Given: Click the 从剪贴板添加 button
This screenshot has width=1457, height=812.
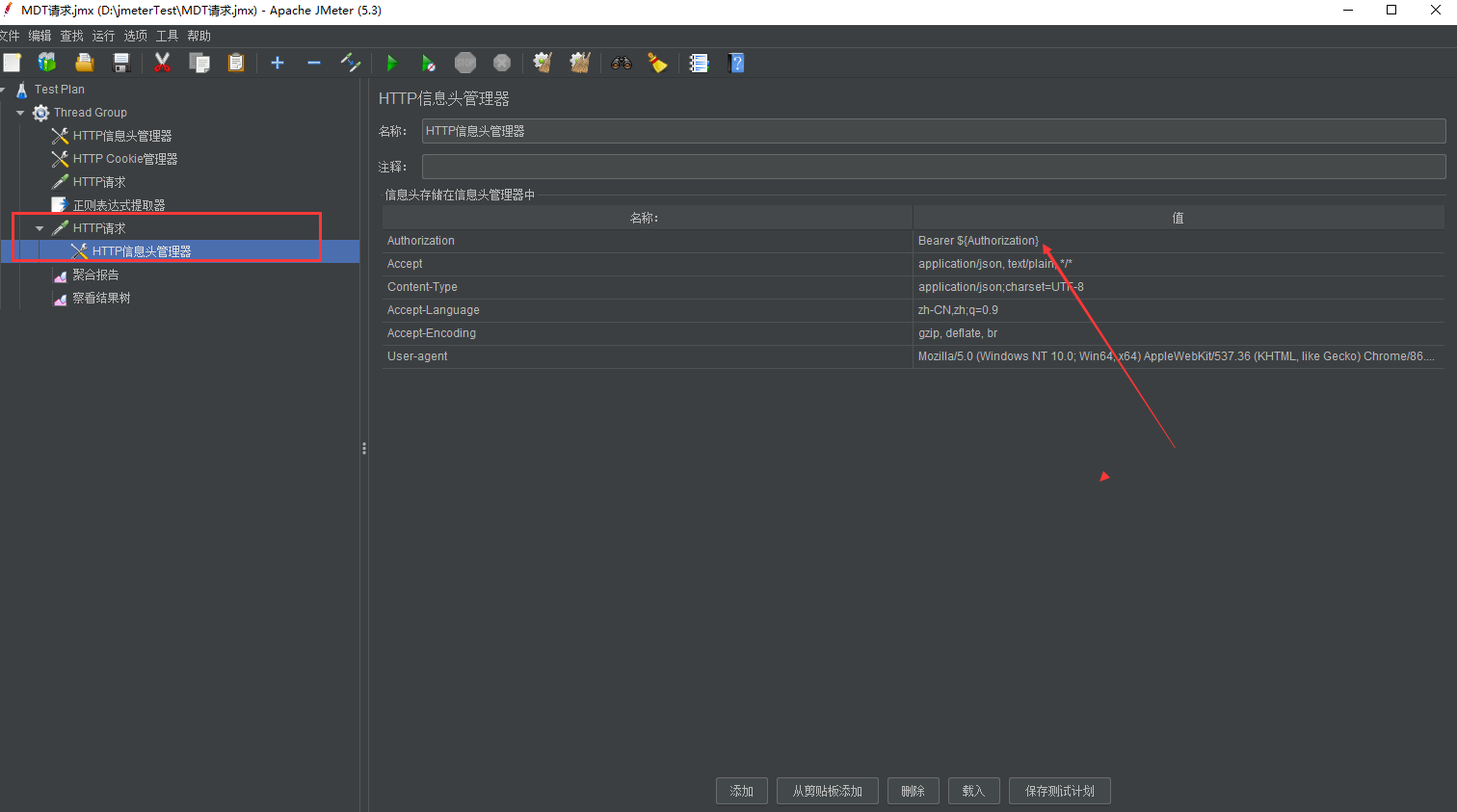Looking at the screenshot, I should point(828,791).
